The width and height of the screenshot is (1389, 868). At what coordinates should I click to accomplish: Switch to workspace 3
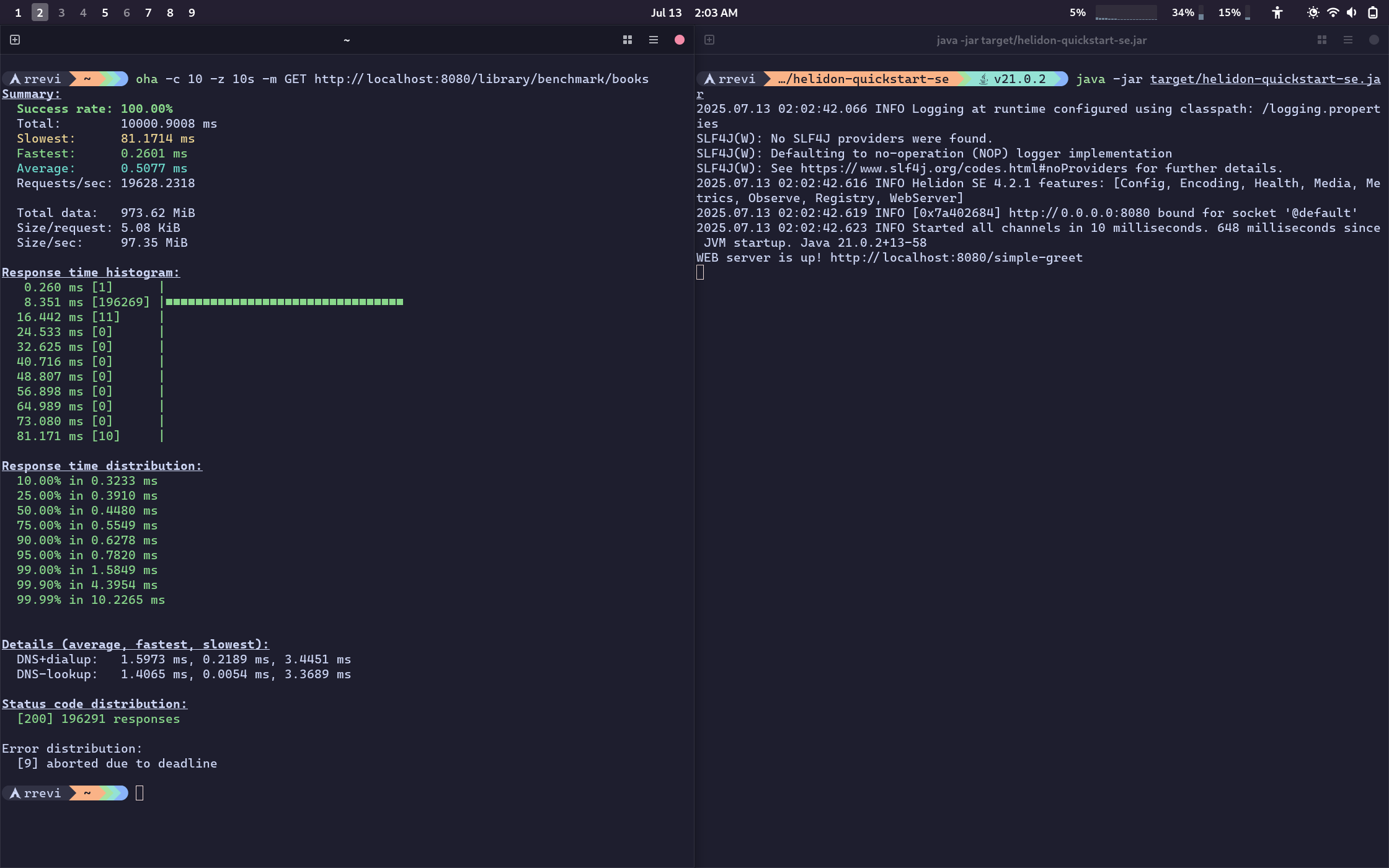pos(61,12)
